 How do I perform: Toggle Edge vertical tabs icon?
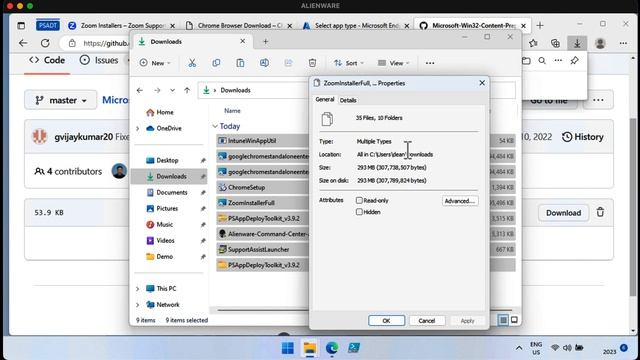pyautogui.click(x=21, y=25)
